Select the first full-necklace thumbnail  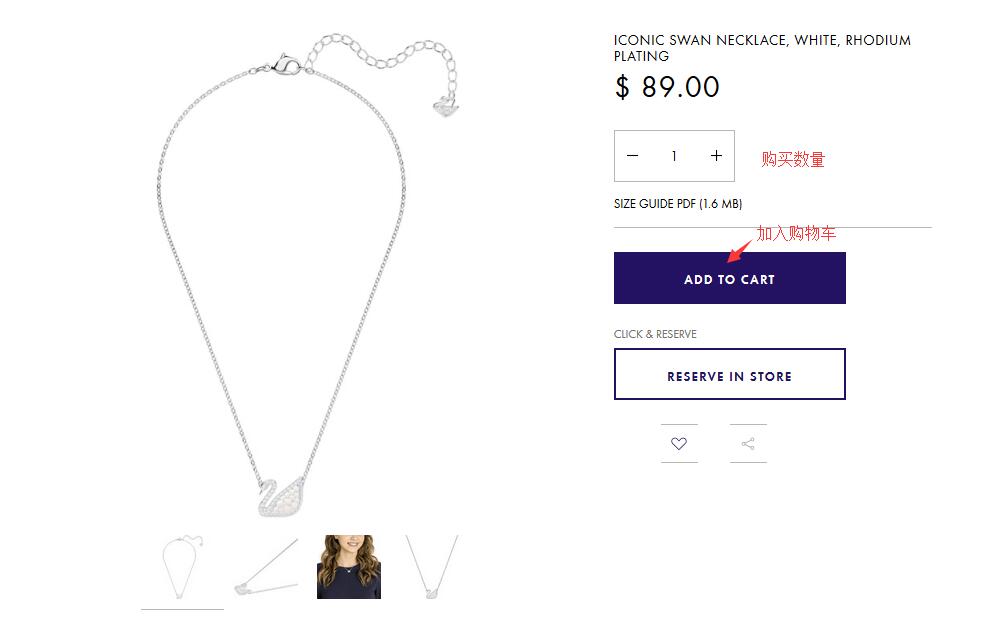pyautogui.click(x=182, y=568)
